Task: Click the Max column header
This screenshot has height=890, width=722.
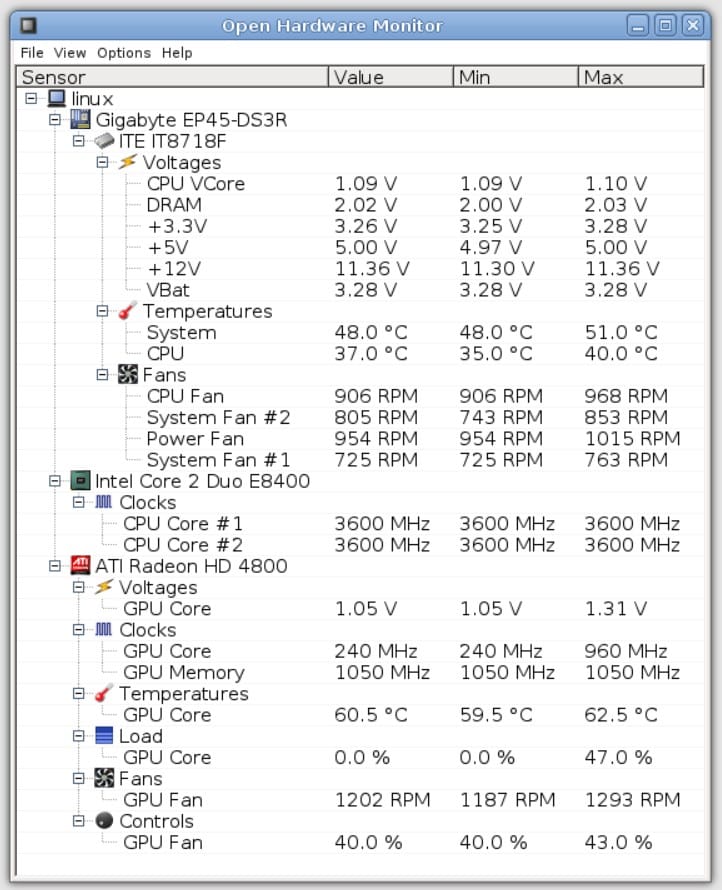Action: click(x=641, y=77)
